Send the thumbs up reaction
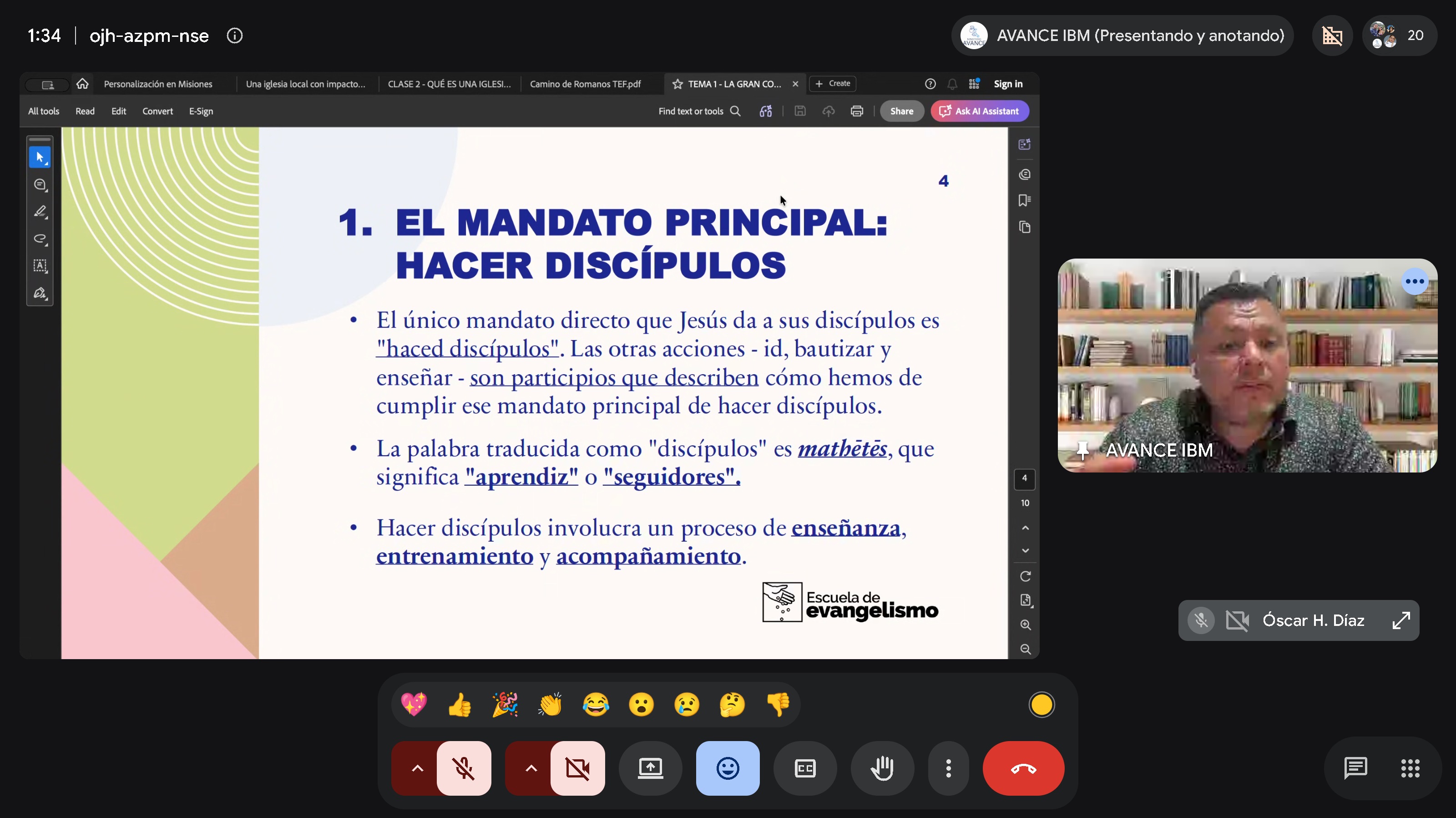 coord(460,704)
